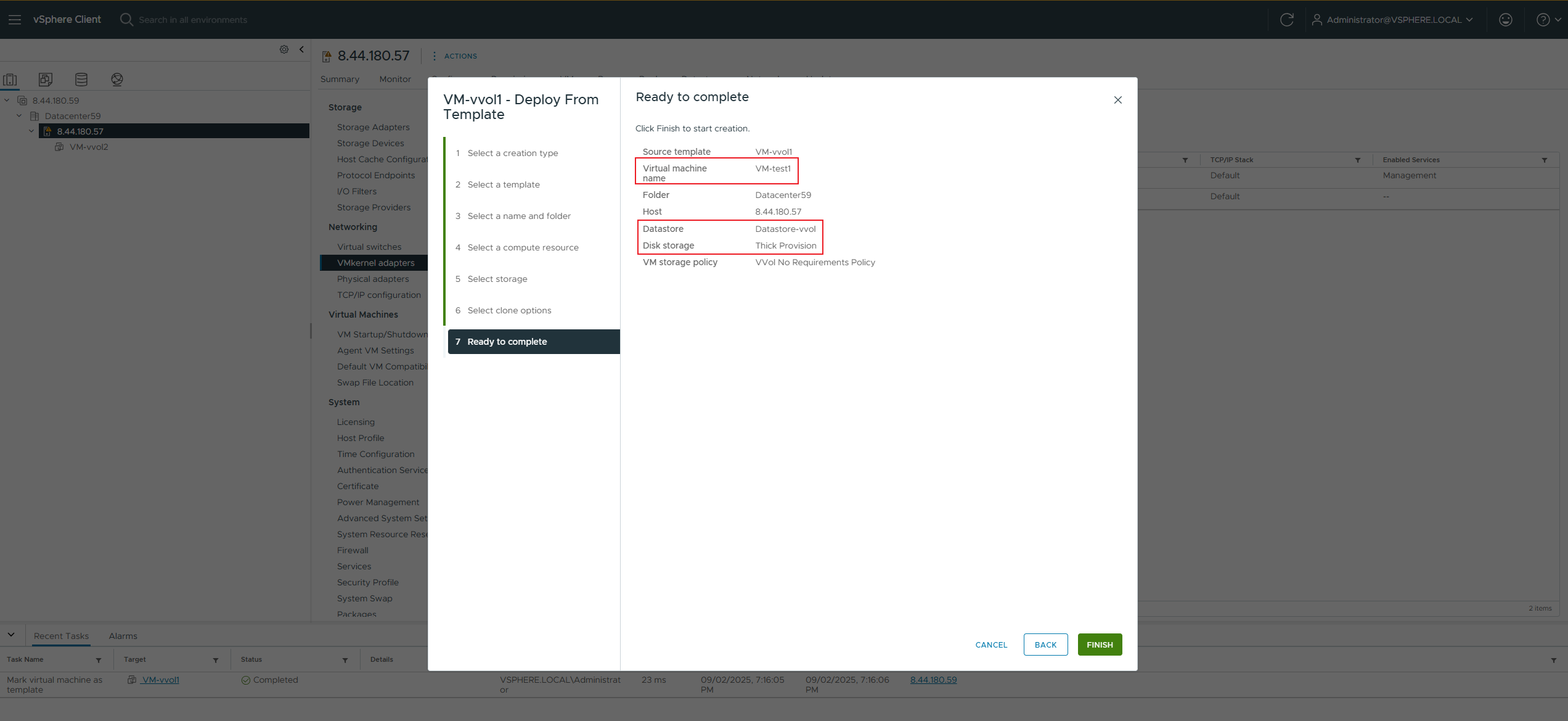Viewport: 1568px width, 721px height.
Task: Click the Datacenter59 icon in tree
Action: click(x=35, y=116)
